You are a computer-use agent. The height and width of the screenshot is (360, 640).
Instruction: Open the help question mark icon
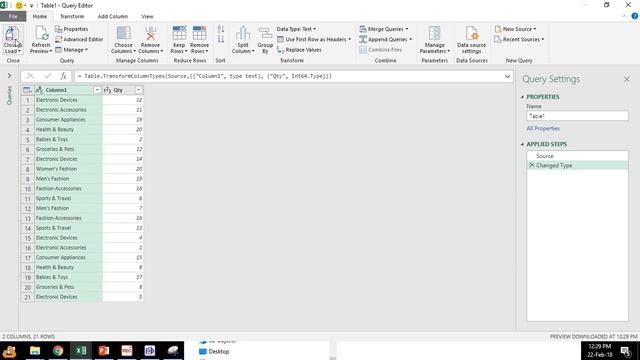(x=635, y=16)
